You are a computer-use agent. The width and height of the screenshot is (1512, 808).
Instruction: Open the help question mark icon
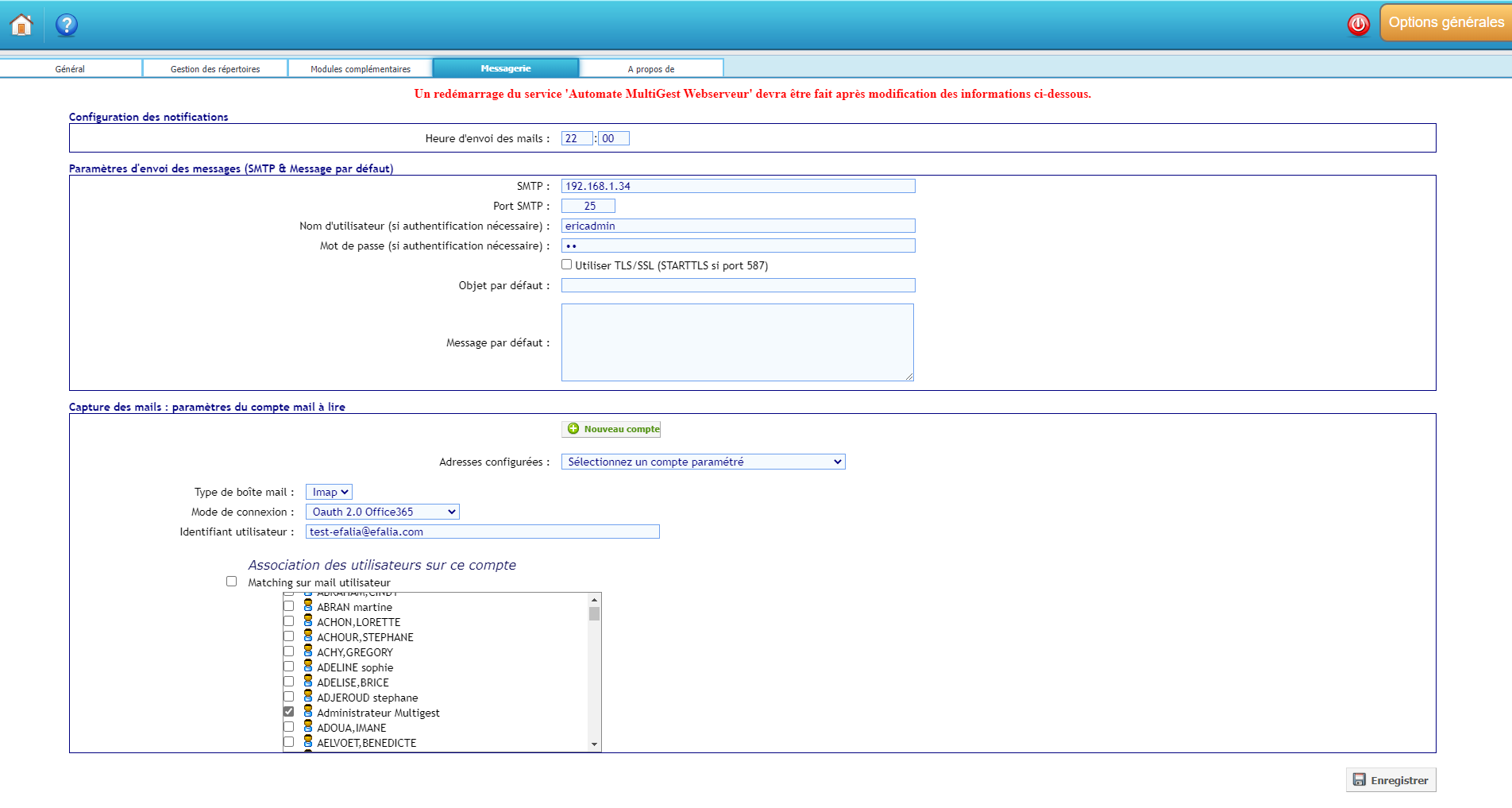67,25
